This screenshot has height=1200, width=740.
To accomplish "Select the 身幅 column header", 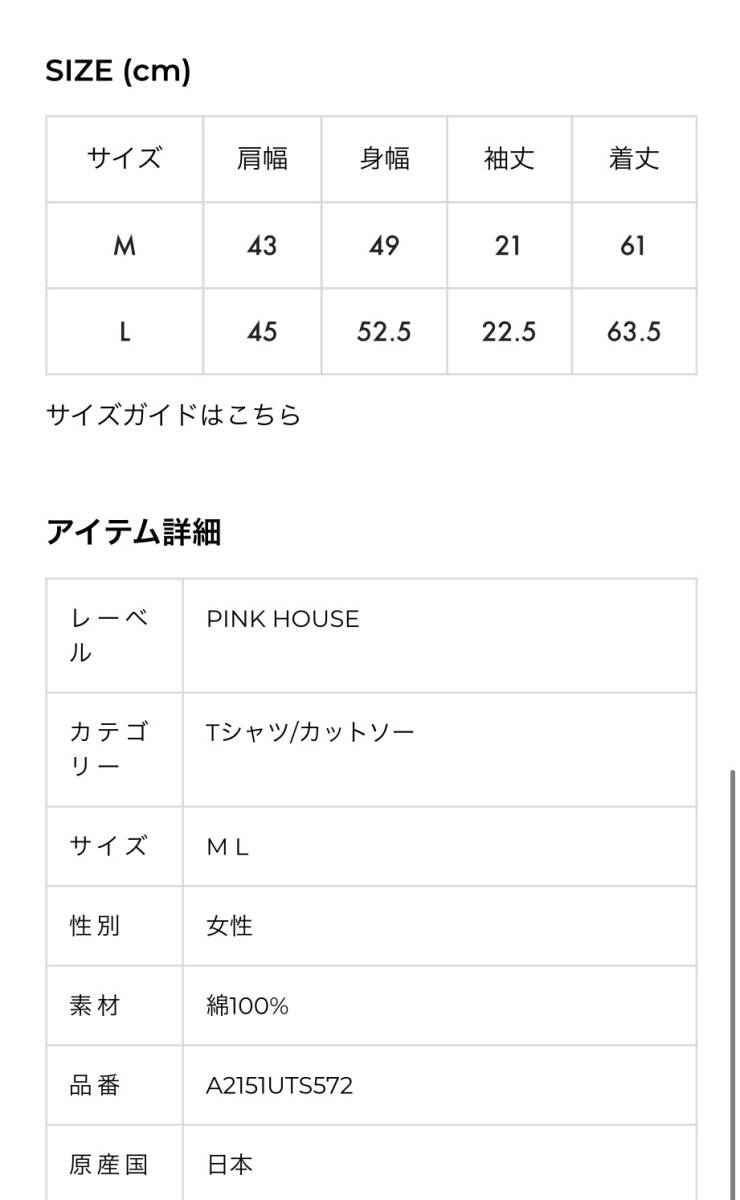I will 384,159.
